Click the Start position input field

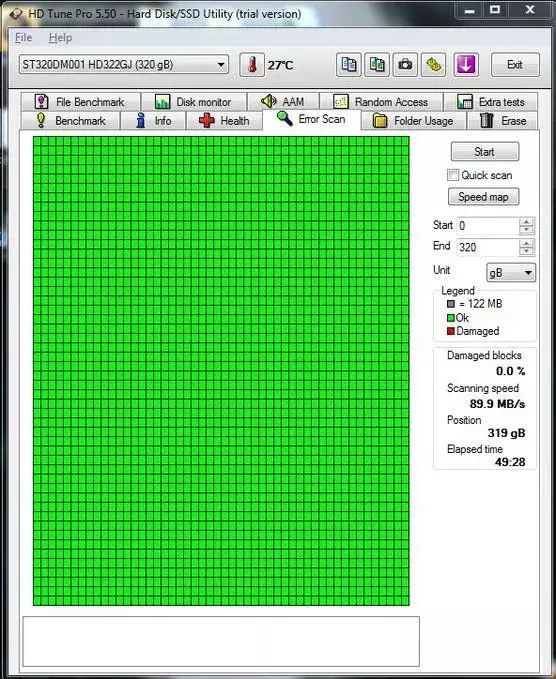coord(488,226)
